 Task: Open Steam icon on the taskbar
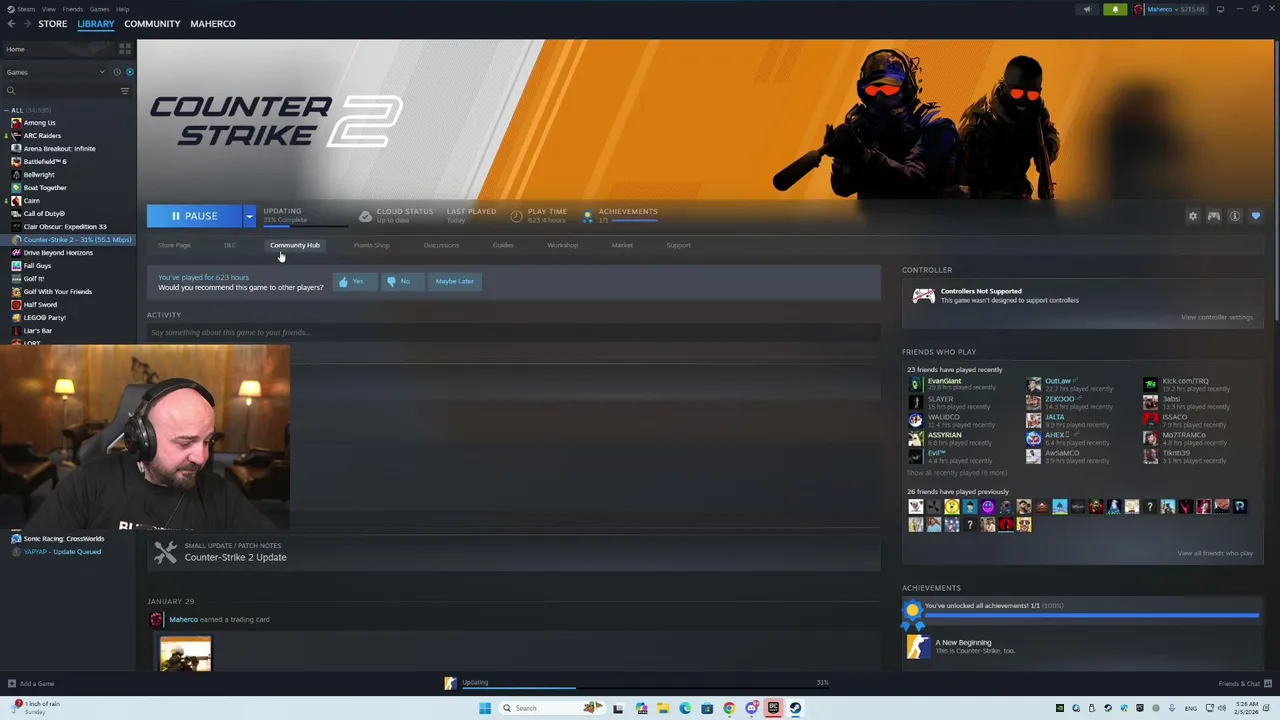795,708
